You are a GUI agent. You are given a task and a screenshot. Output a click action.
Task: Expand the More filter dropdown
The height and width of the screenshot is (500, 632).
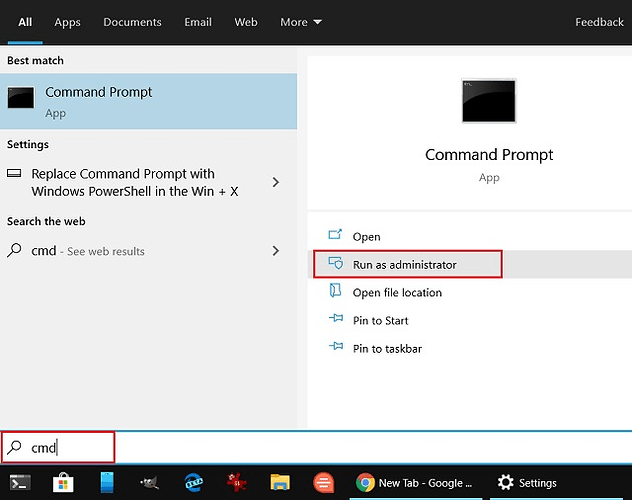[x=301, y=22]
